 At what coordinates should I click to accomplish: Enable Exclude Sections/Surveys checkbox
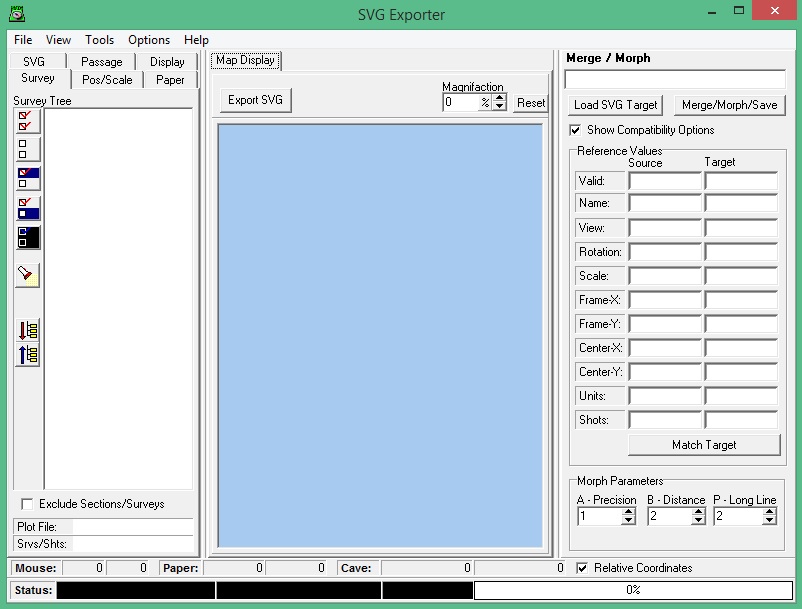(x=27, y=504)
